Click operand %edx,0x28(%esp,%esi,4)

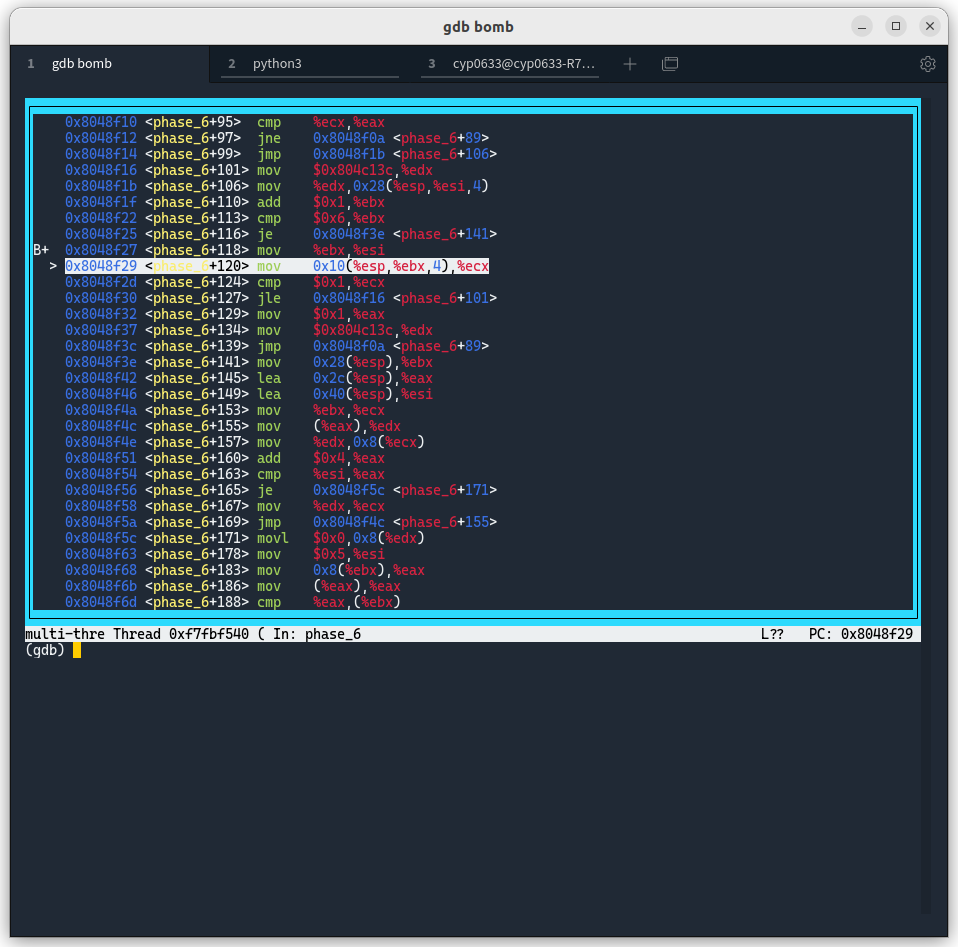coord(401,186)
